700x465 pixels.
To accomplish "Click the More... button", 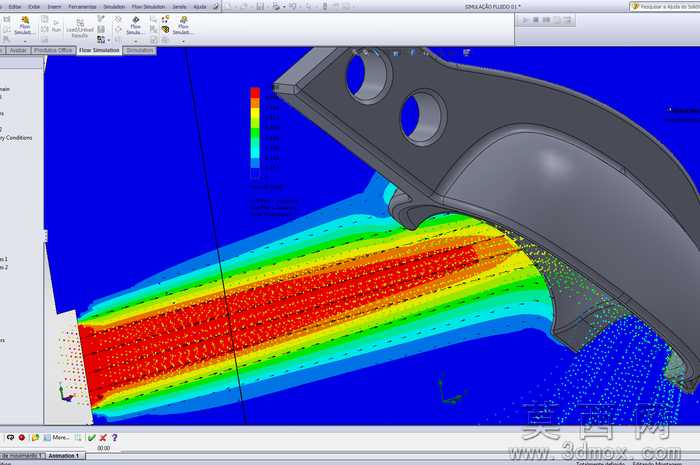I will [57, 437].
